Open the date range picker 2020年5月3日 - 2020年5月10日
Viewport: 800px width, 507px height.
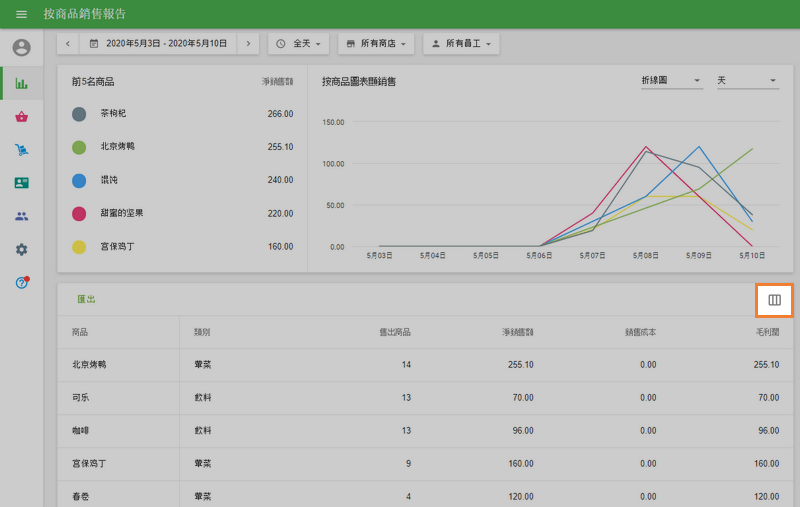click(158, 44)
